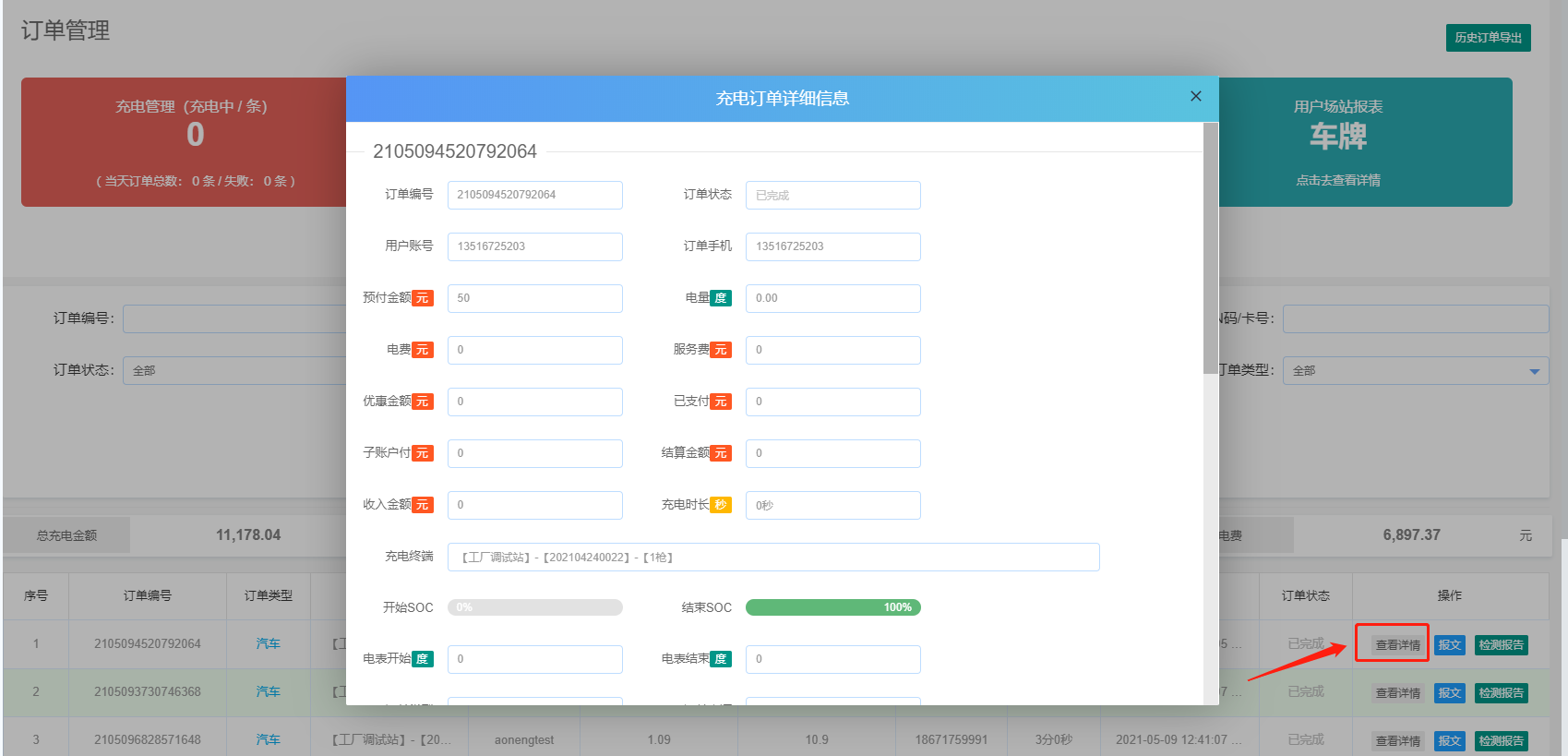Click 报文 in the third order row

[x=1449, y=741]
